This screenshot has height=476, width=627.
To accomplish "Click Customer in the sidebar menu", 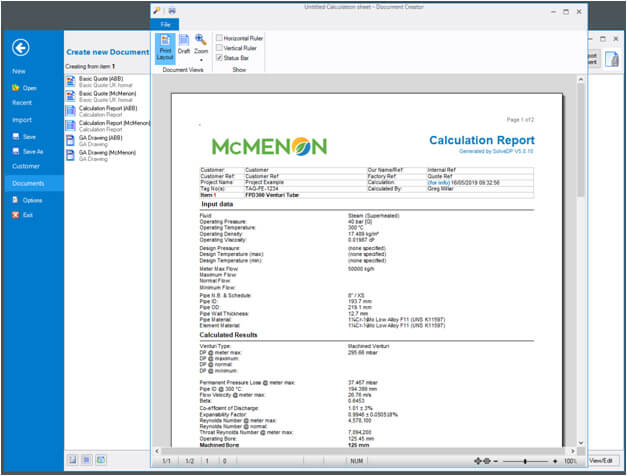I will pos(26,166).
